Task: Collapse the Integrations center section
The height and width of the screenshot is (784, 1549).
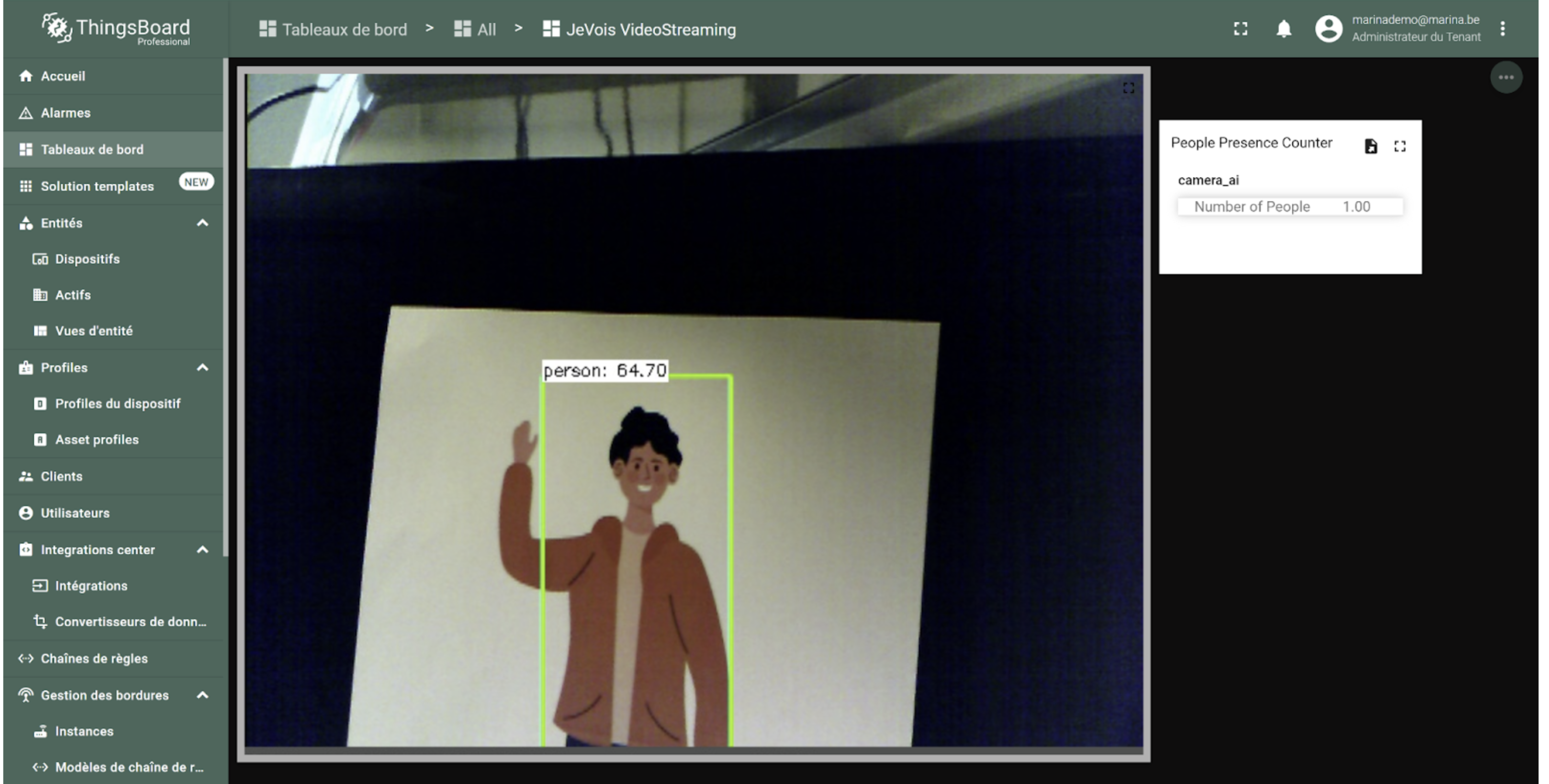Action: click(202, 549)
